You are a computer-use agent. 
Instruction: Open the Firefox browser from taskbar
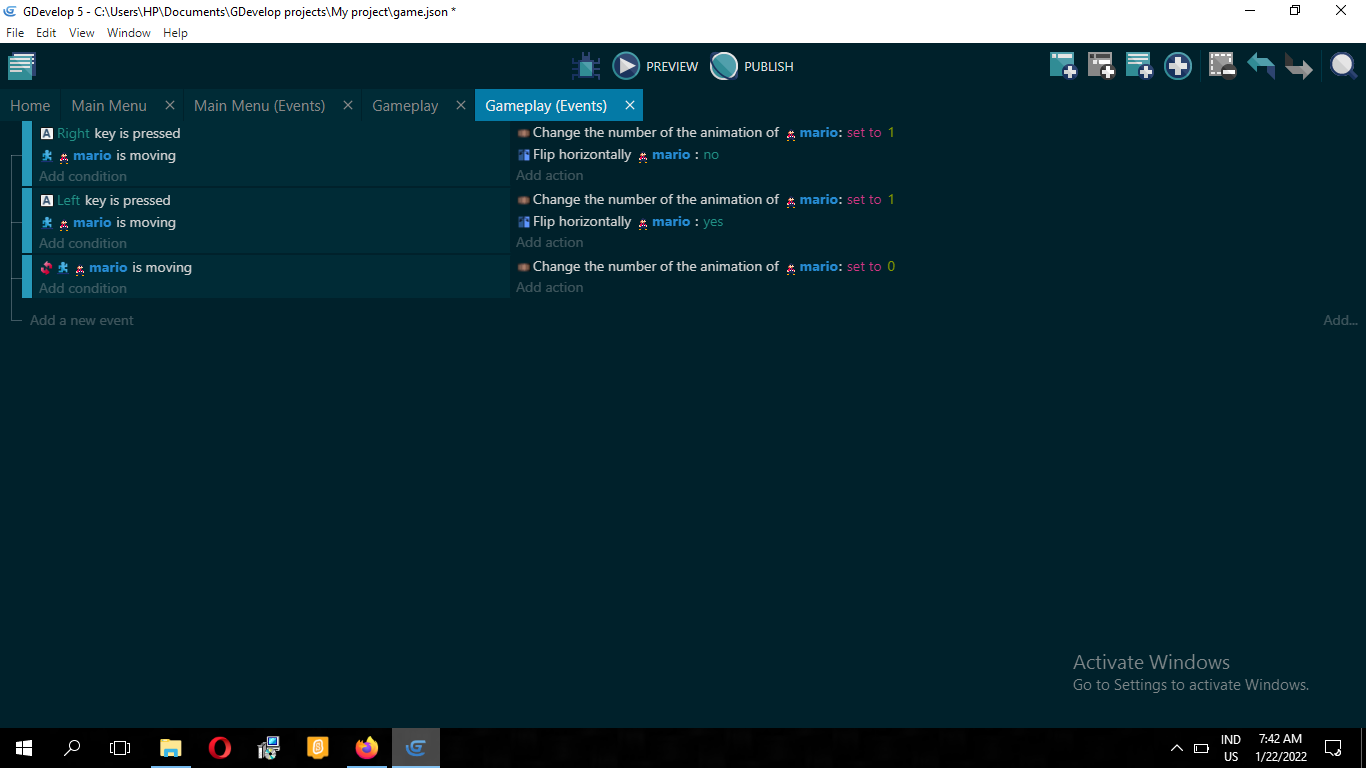(x=367, y=747)
